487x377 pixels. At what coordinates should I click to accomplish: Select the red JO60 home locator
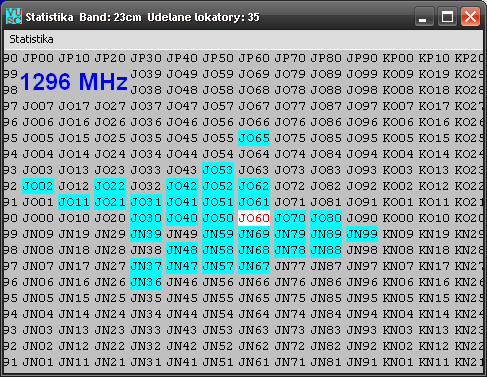[x=254, y=218]
